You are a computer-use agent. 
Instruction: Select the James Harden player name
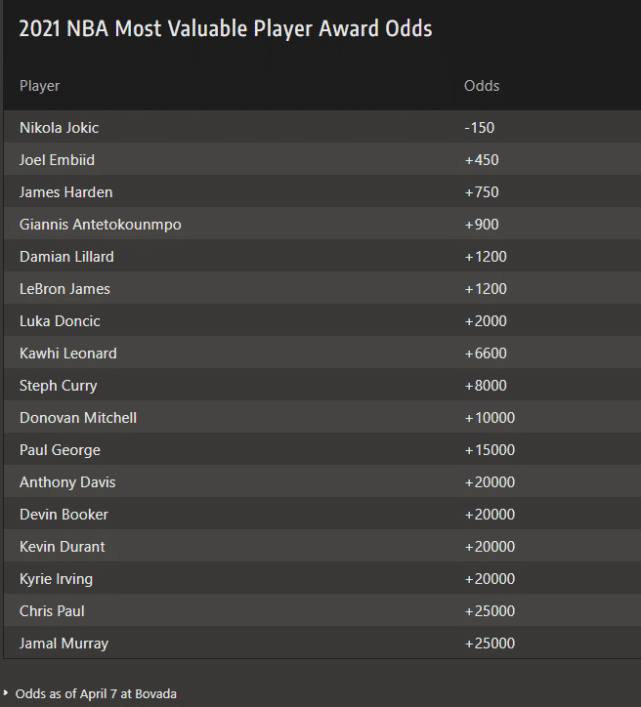[x=66, y=192]
